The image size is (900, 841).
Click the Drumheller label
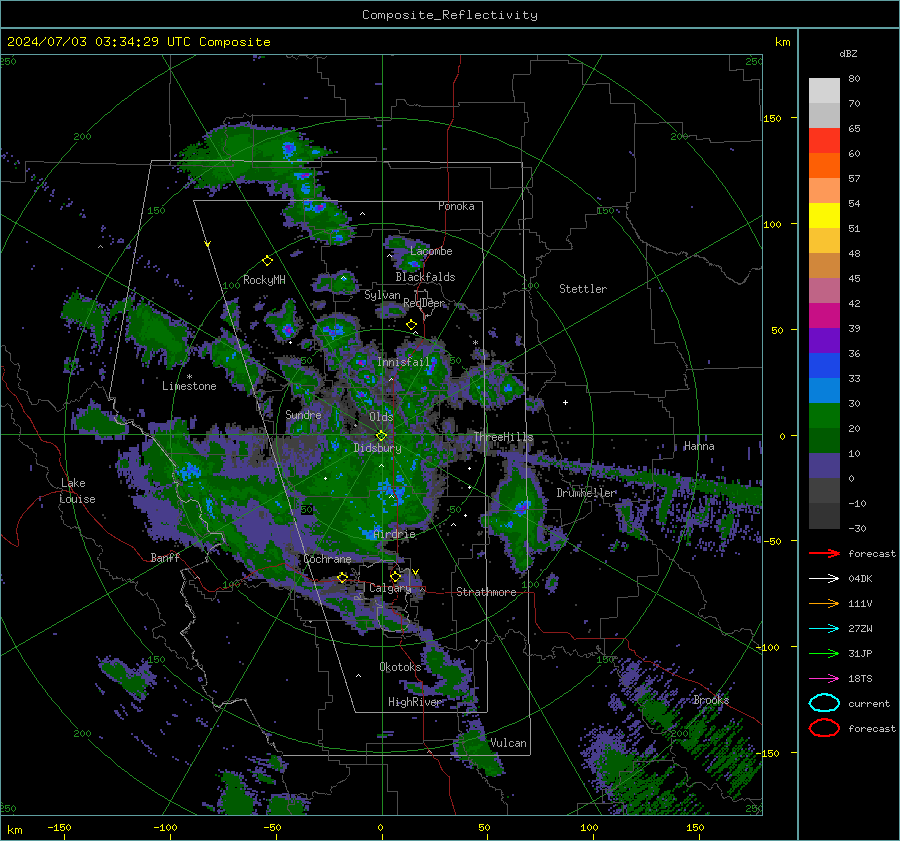[x=587, y=493]
